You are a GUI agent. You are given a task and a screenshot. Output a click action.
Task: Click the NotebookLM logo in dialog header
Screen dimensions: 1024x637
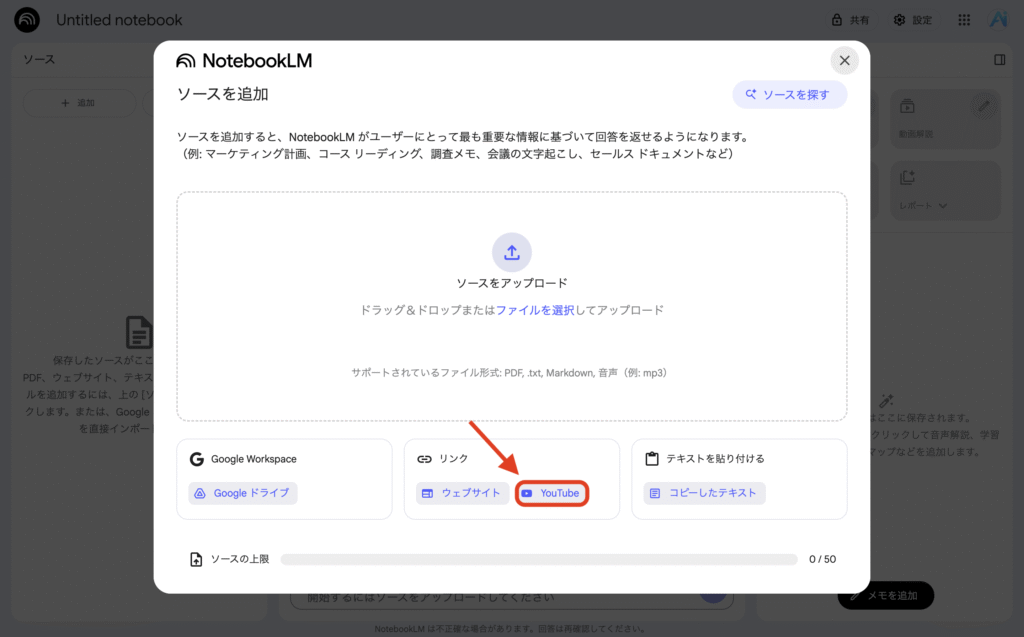244,61
